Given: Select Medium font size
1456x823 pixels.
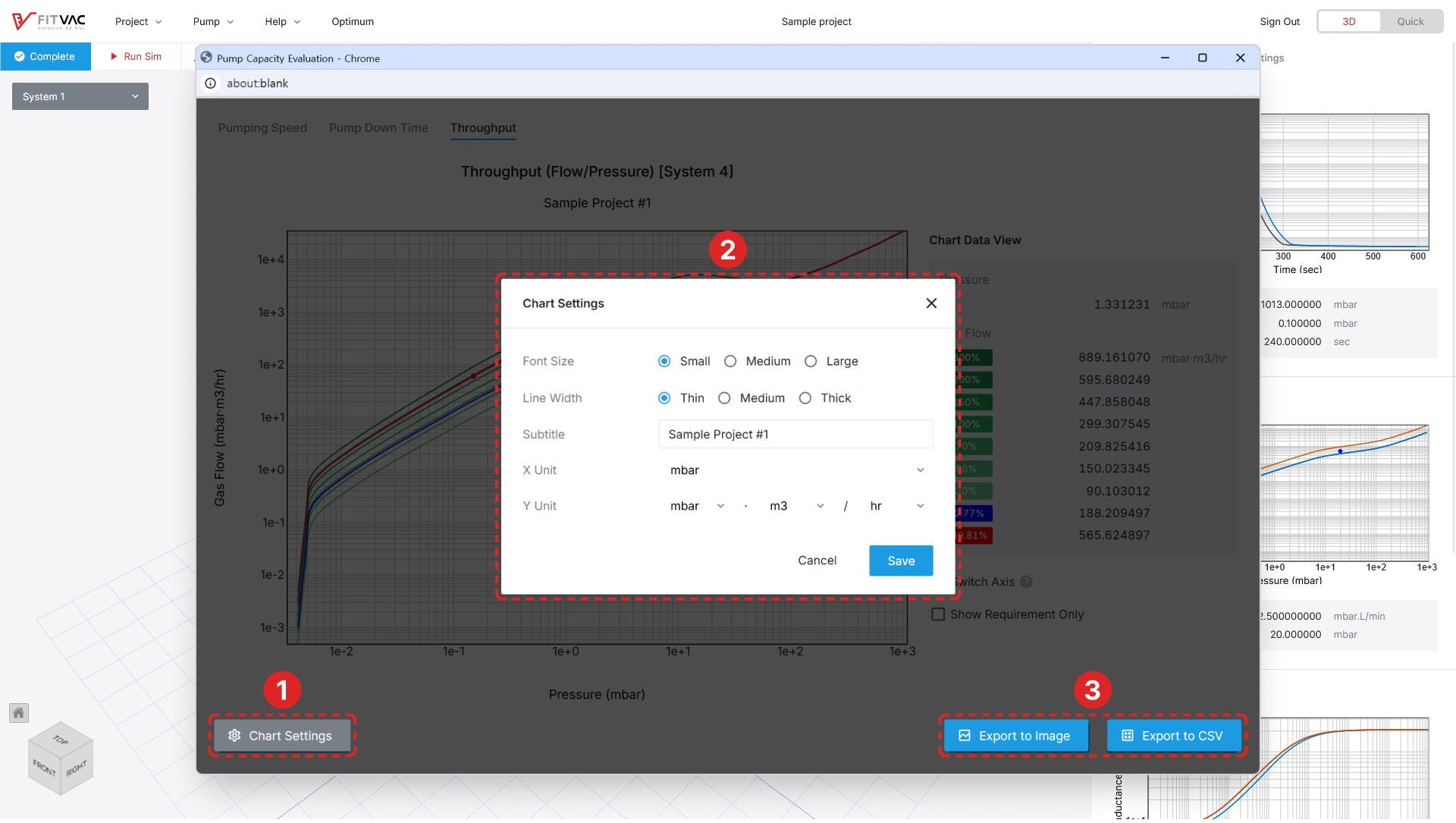Looking at the screenshot, I should (x=730, y=362).
